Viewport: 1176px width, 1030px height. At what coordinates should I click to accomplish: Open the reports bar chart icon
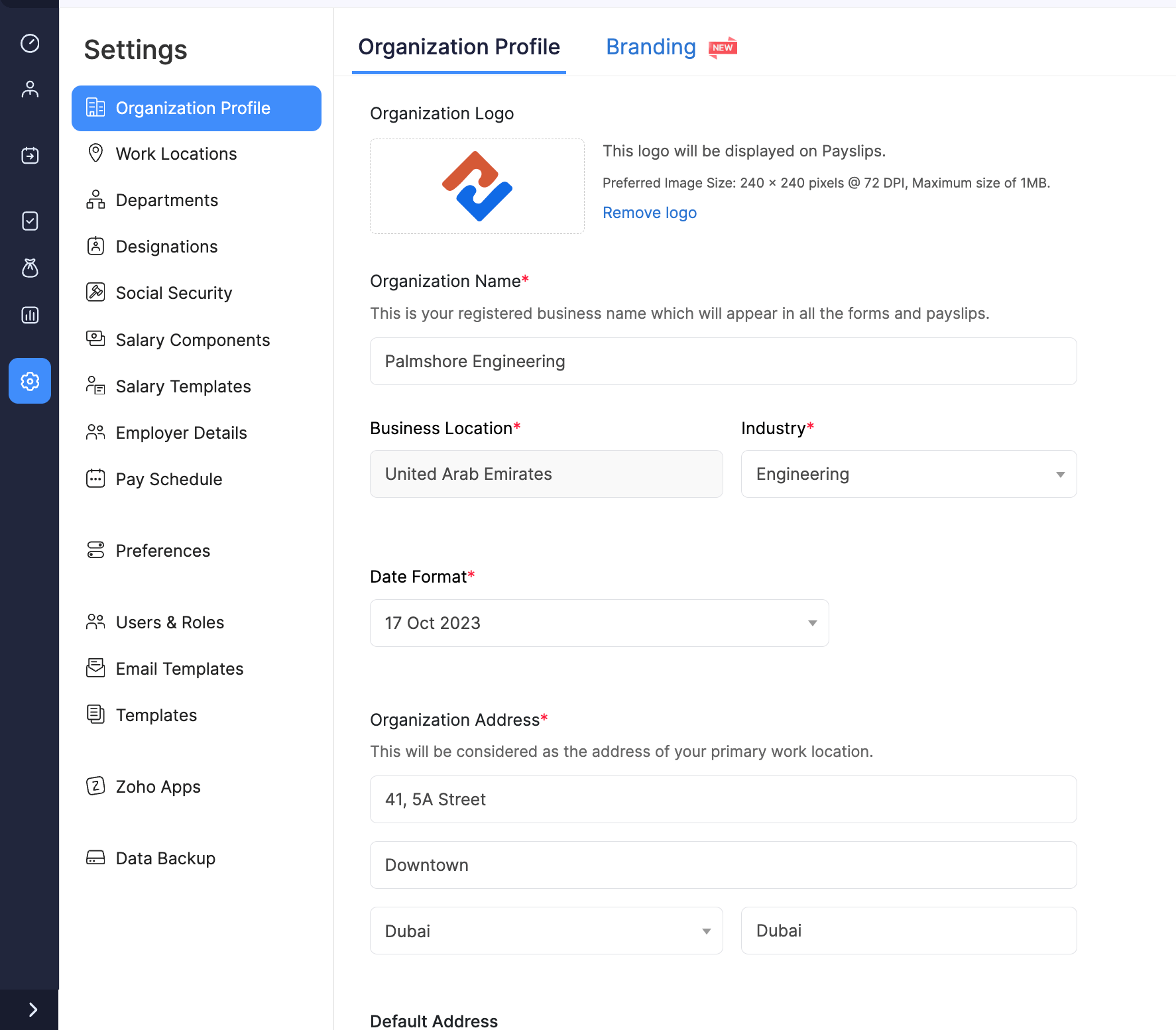point(30,315)
